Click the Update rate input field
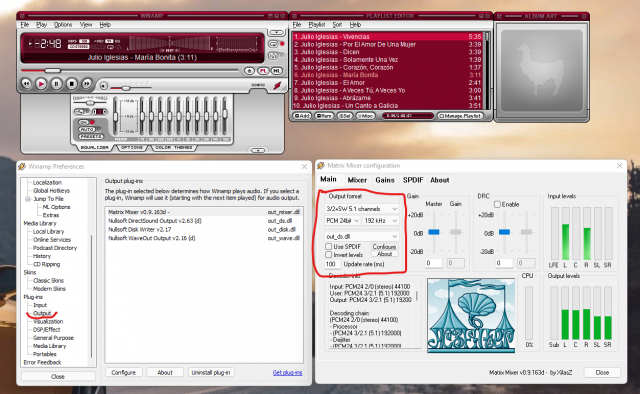This screenshot has height=394, width=640. coord(332,264)
